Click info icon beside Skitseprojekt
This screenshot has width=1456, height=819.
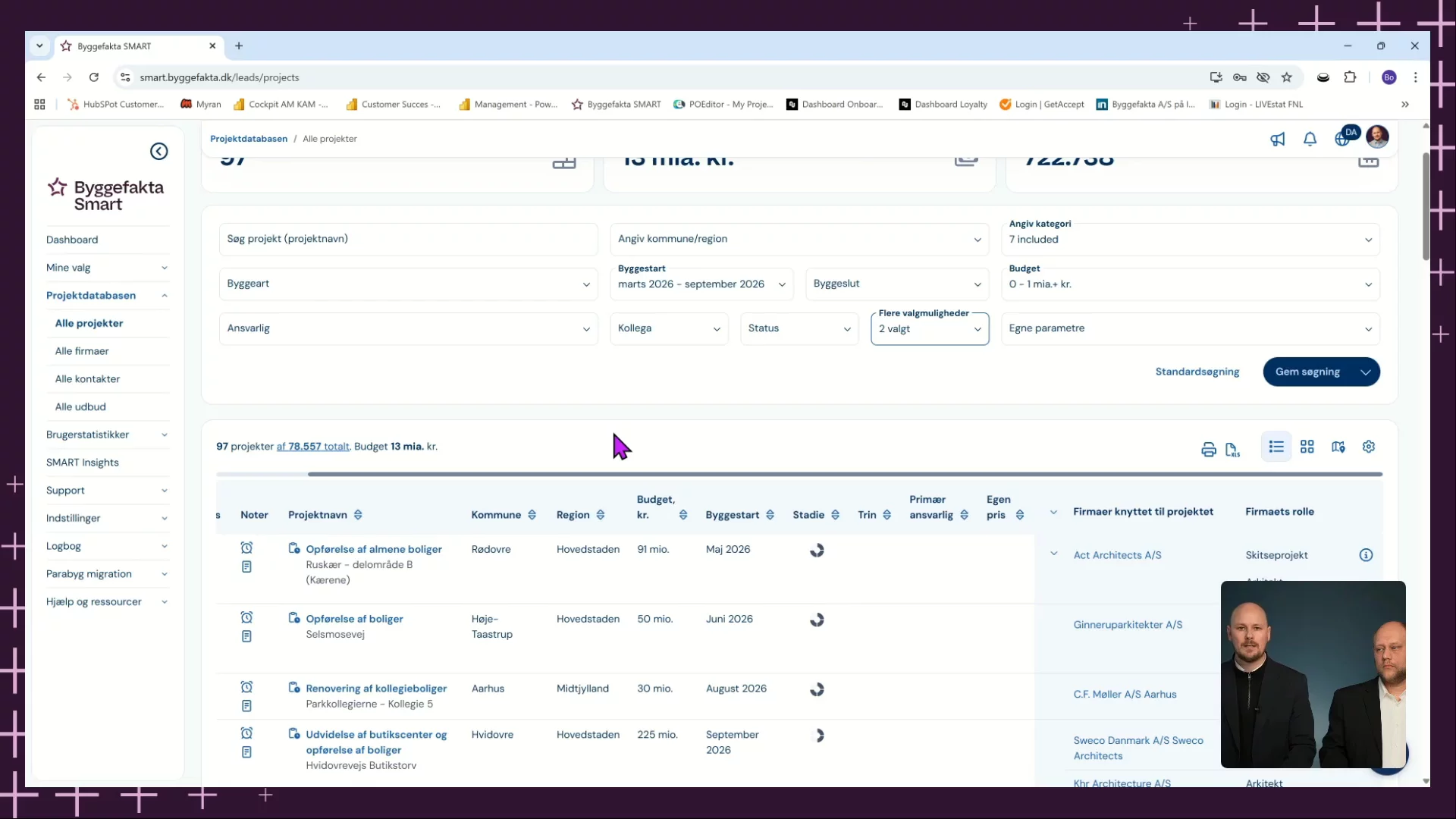point(1366,555)
